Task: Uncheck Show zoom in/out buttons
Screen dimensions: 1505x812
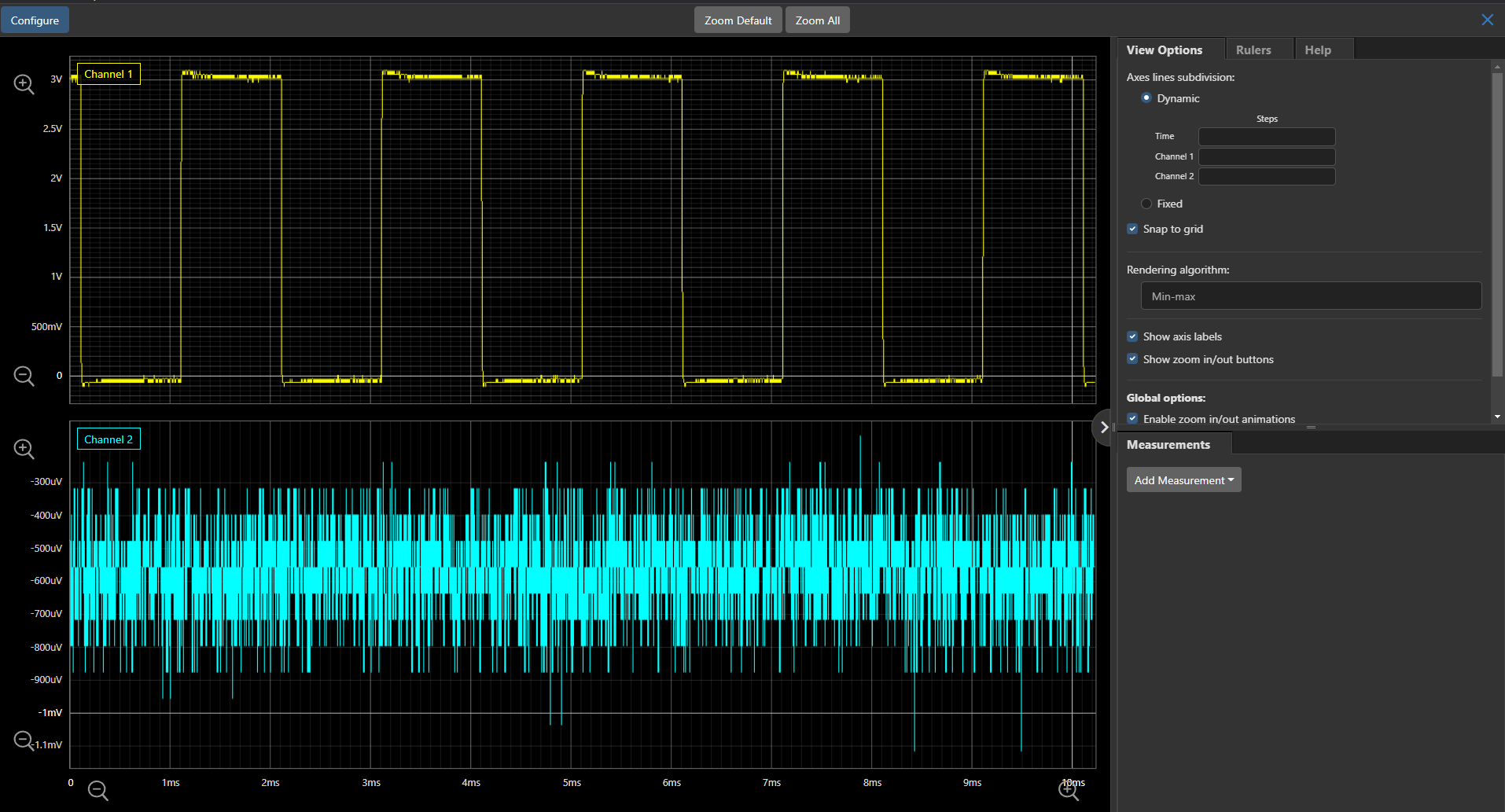Action: tap(1132, 359)
